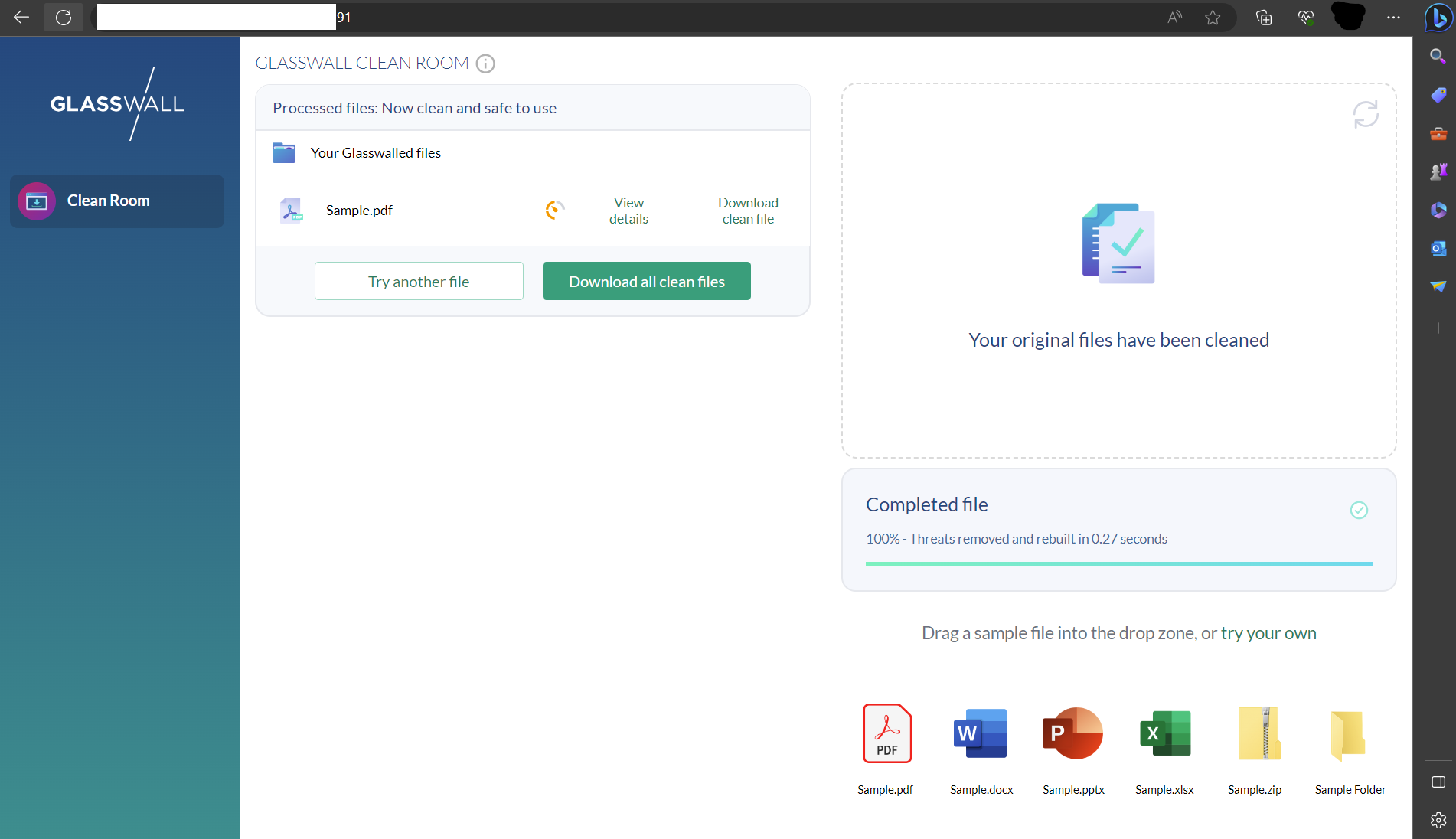1456x839 pixels.
Task: Open Bing Copilot from the top right corner
Action: pyautogui.click(x=1438, y=18)
